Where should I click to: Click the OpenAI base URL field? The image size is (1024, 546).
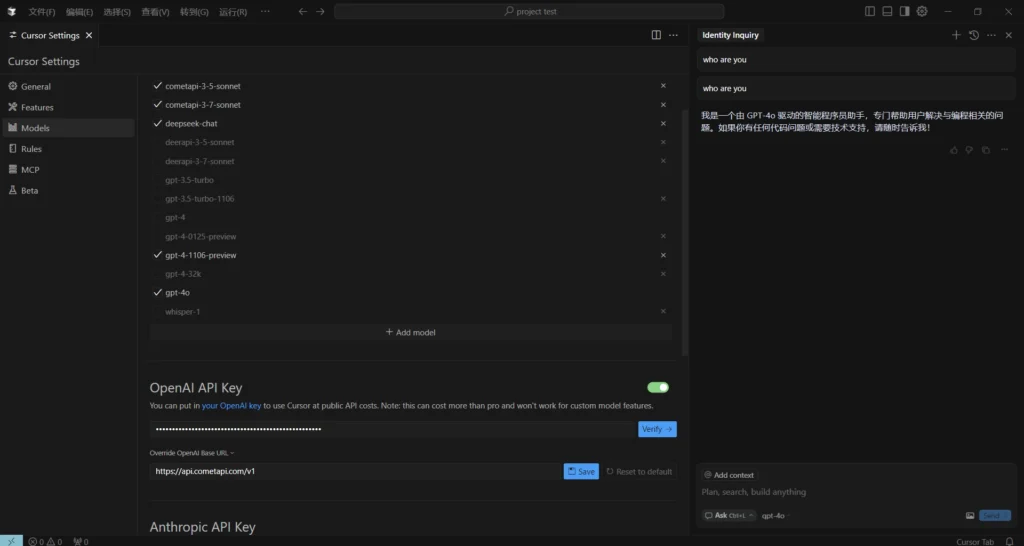click(x=355, y=471)
